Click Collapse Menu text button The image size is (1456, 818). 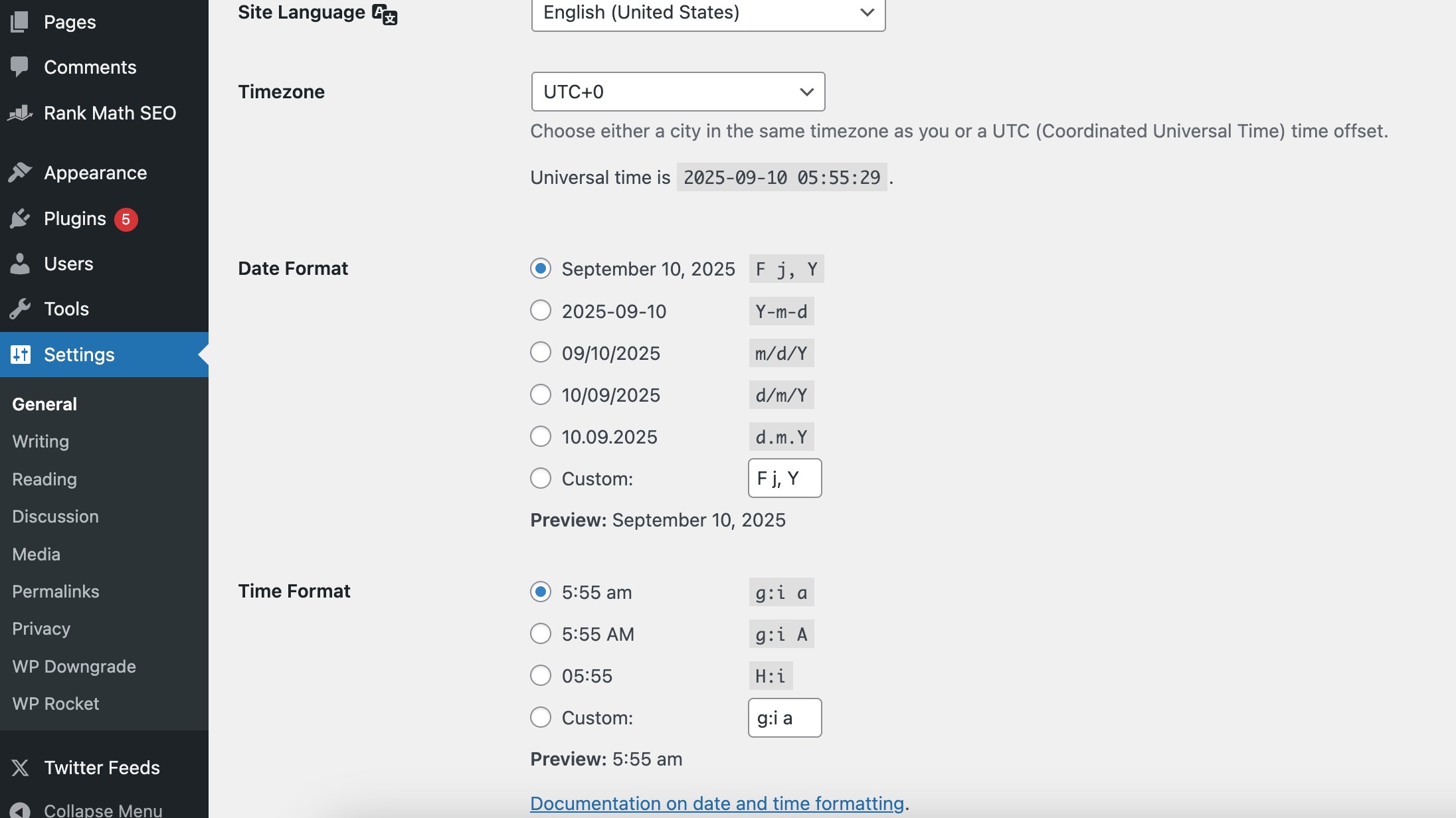point(103,810)
